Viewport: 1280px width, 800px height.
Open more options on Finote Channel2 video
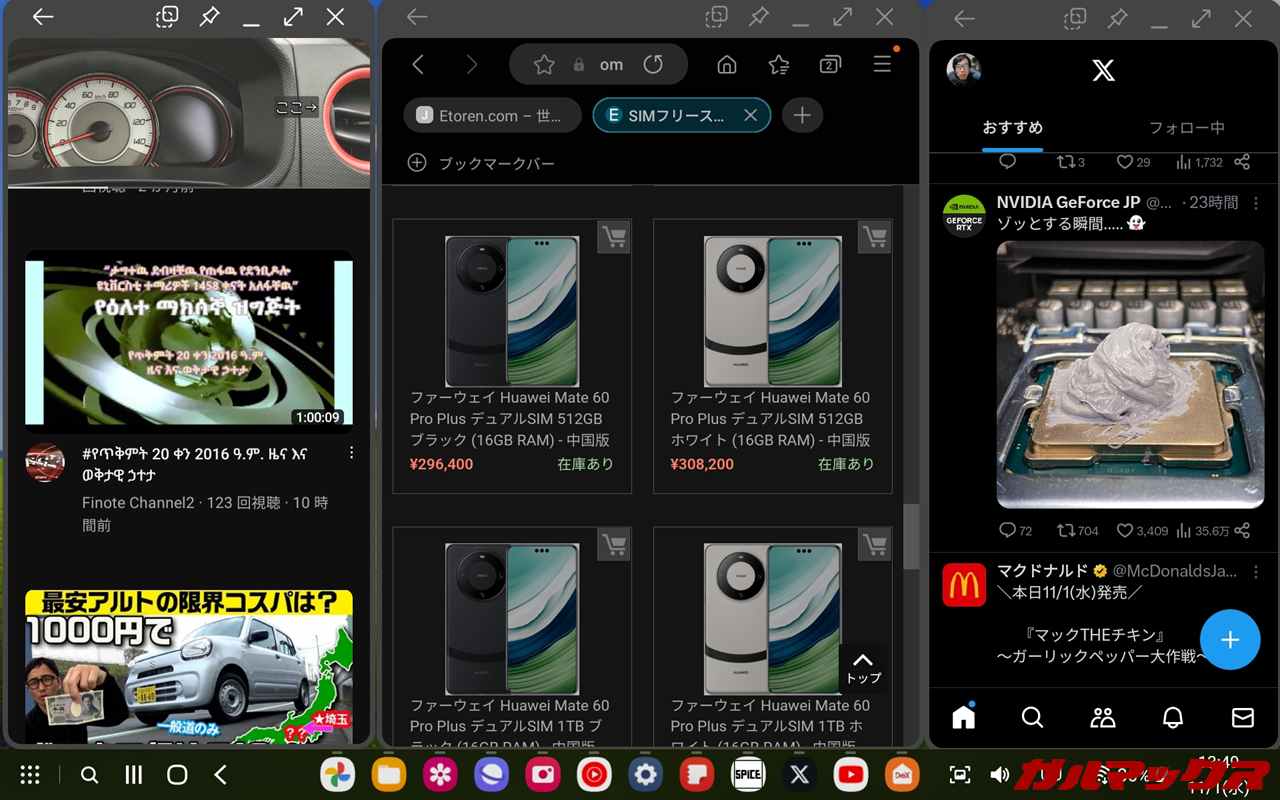(x=351, y=454)
